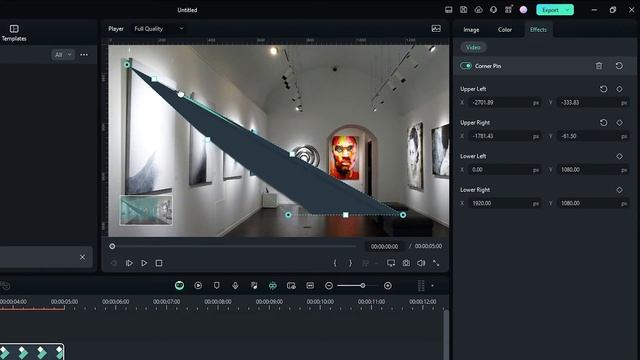Open the snapshot image icon in player header

436,29
